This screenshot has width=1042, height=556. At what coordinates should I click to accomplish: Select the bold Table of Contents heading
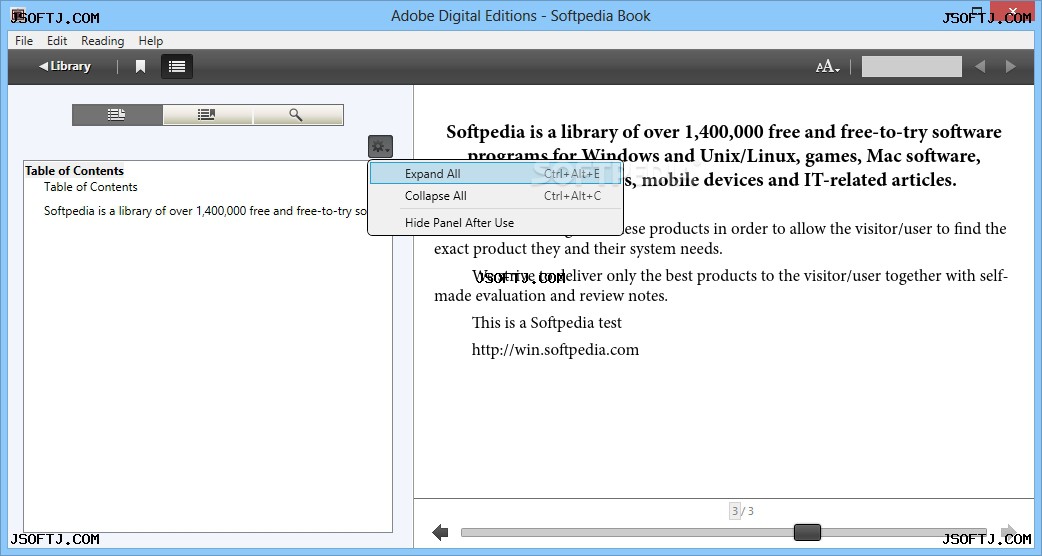click(74, 171)
